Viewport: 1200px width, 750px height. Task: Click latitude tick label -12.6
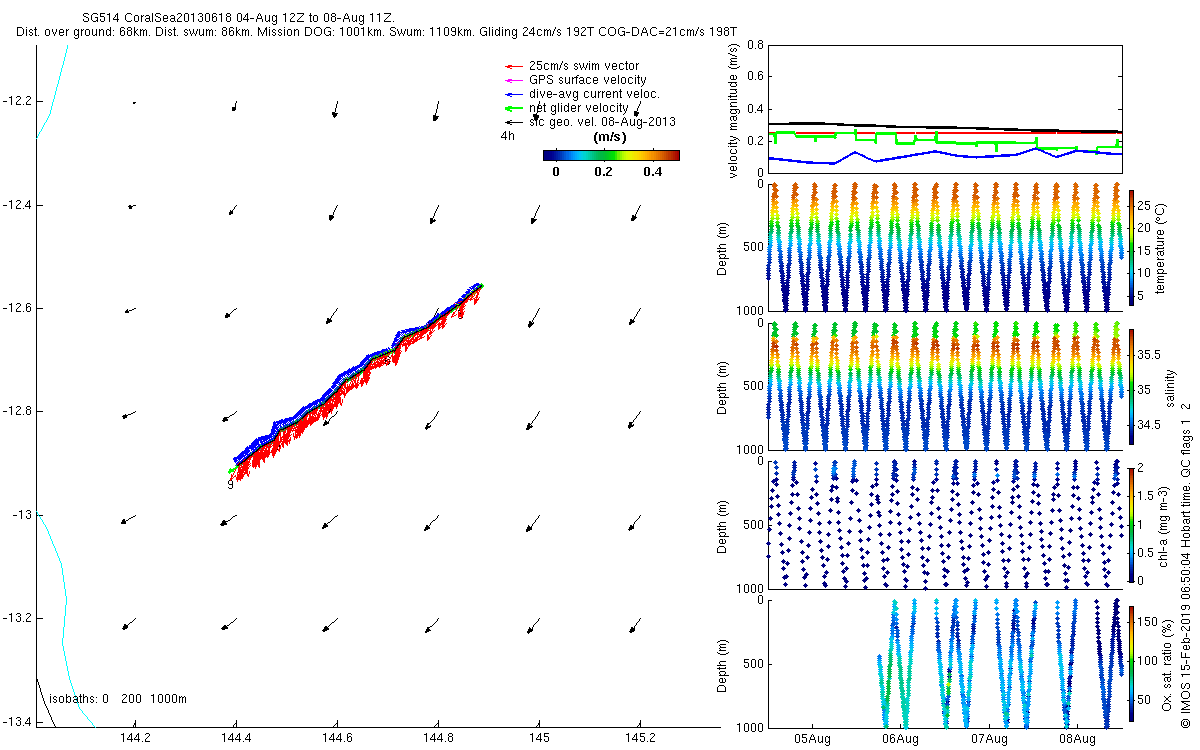18,308
